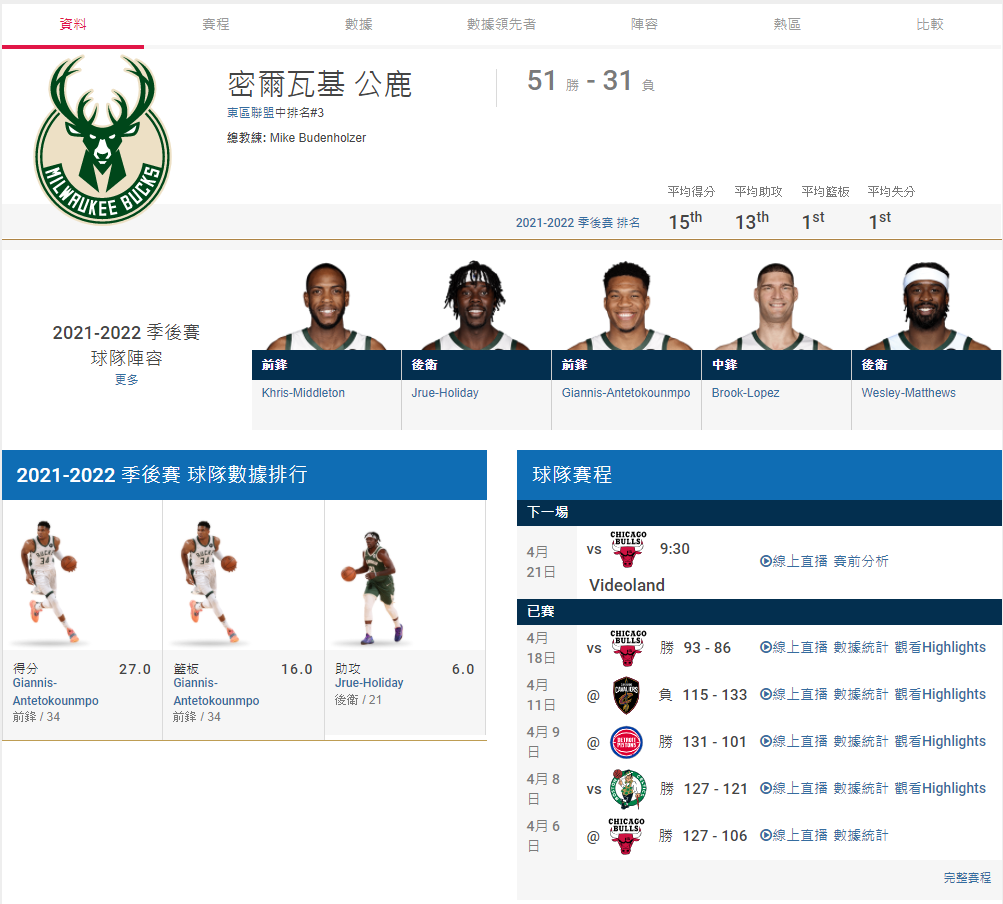Viewport: 1003px width, 904px height.
Task: Click the Brook-Lopez name link
Action: (745, 393)
